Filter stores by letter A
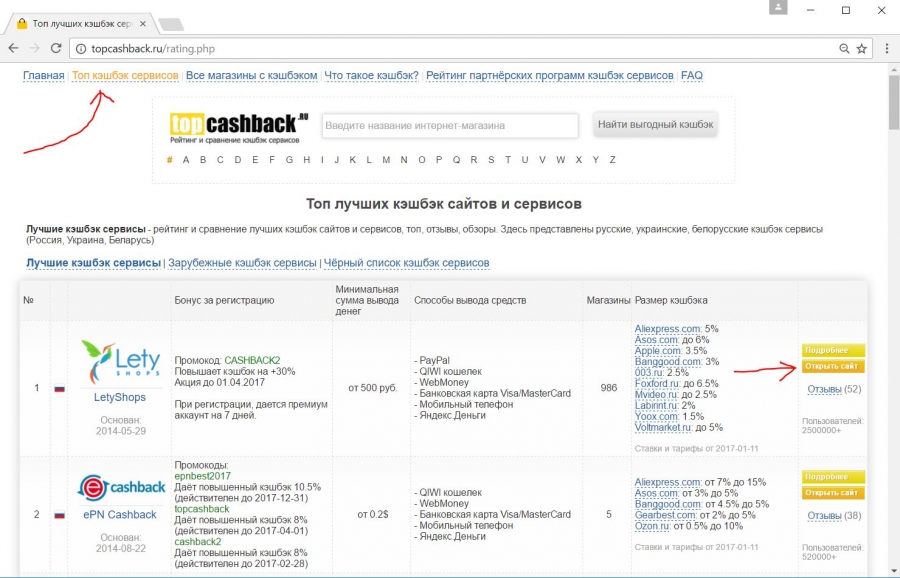This screenshot has height=578, width=900. click(x=186, y=160)
